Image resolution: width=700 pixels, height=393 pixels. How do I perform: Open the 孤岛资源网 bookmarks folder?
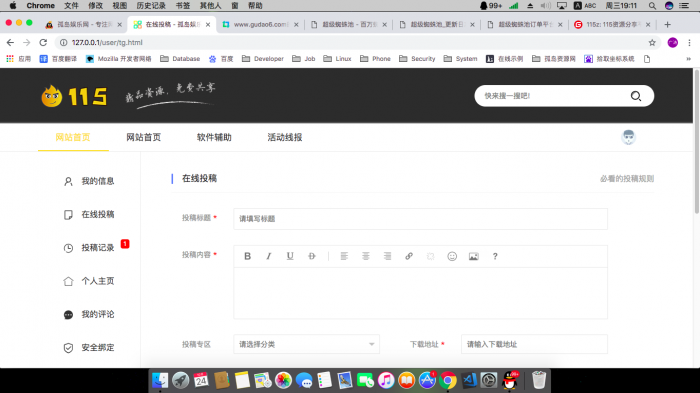554,59
